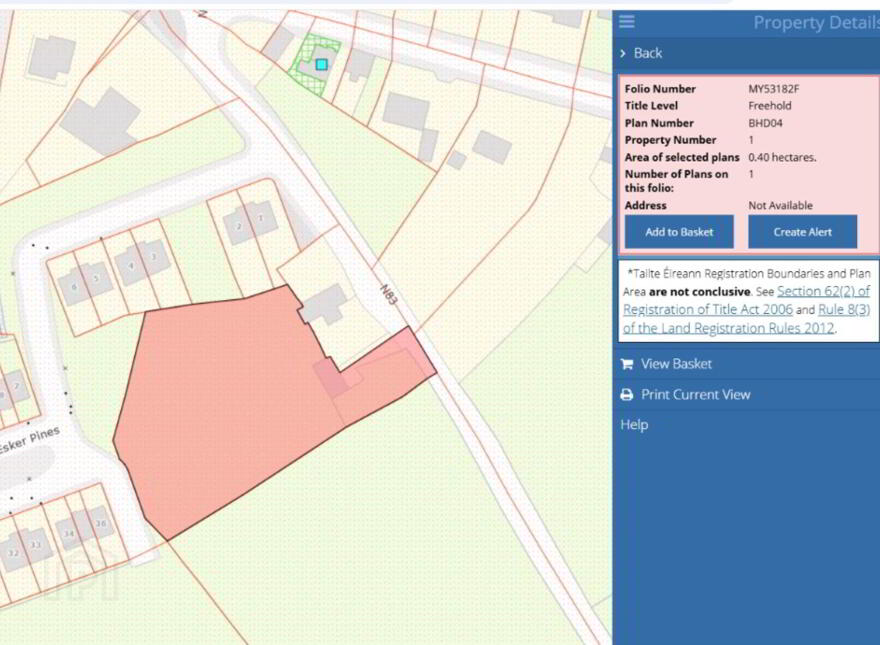Viewport: 880px width, 645px height.
Task: Click the green hatched property parcel
Action: click(315, 65)
